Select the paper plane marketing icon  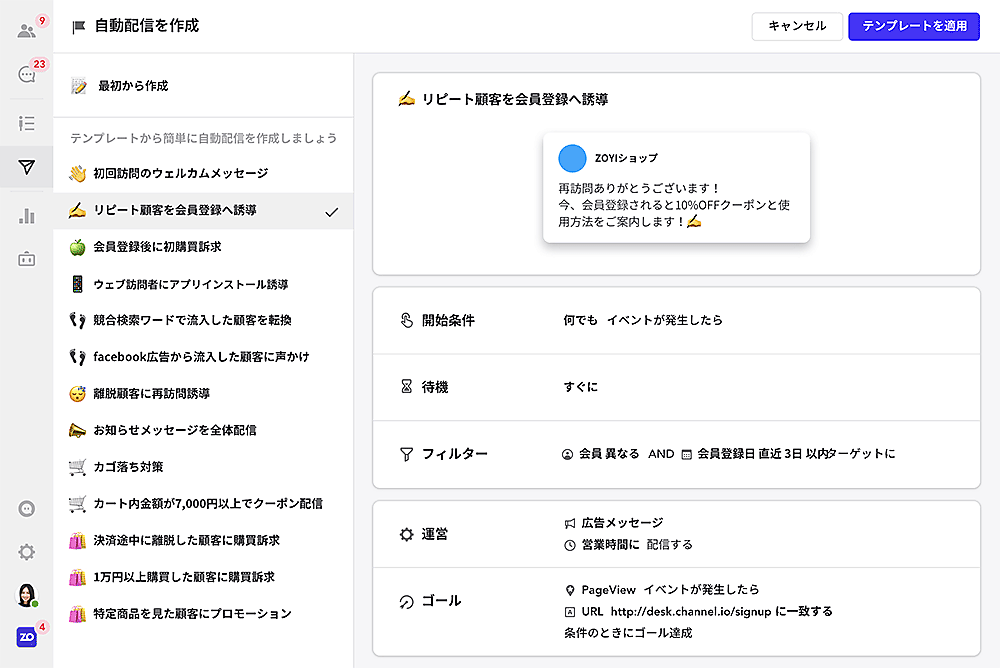coord(27,167)
